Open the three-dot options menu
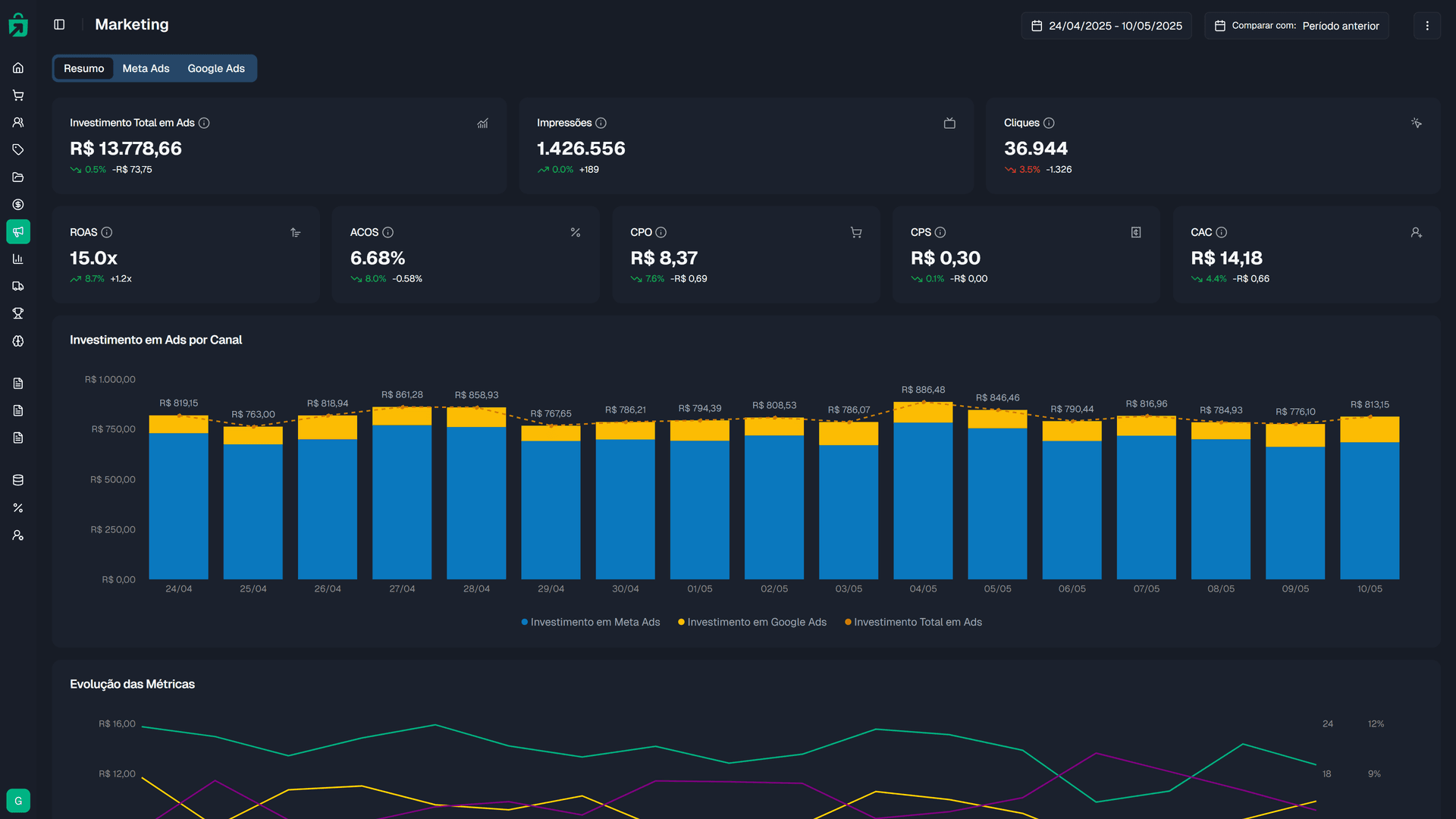Image resolution: width=1456 pixels, height=819 pixels. pos(1426,25)
